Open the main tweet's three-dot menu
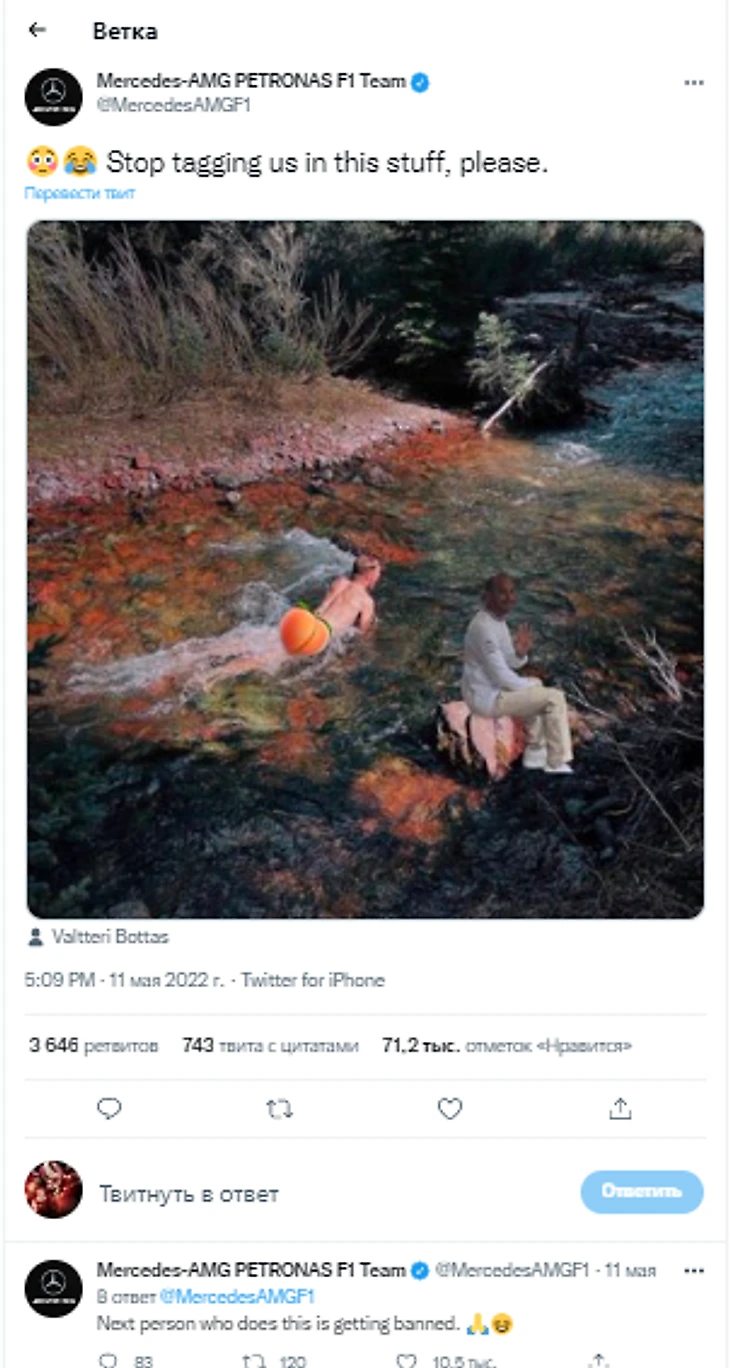The image size is (730, 1368). pos(693,83)
